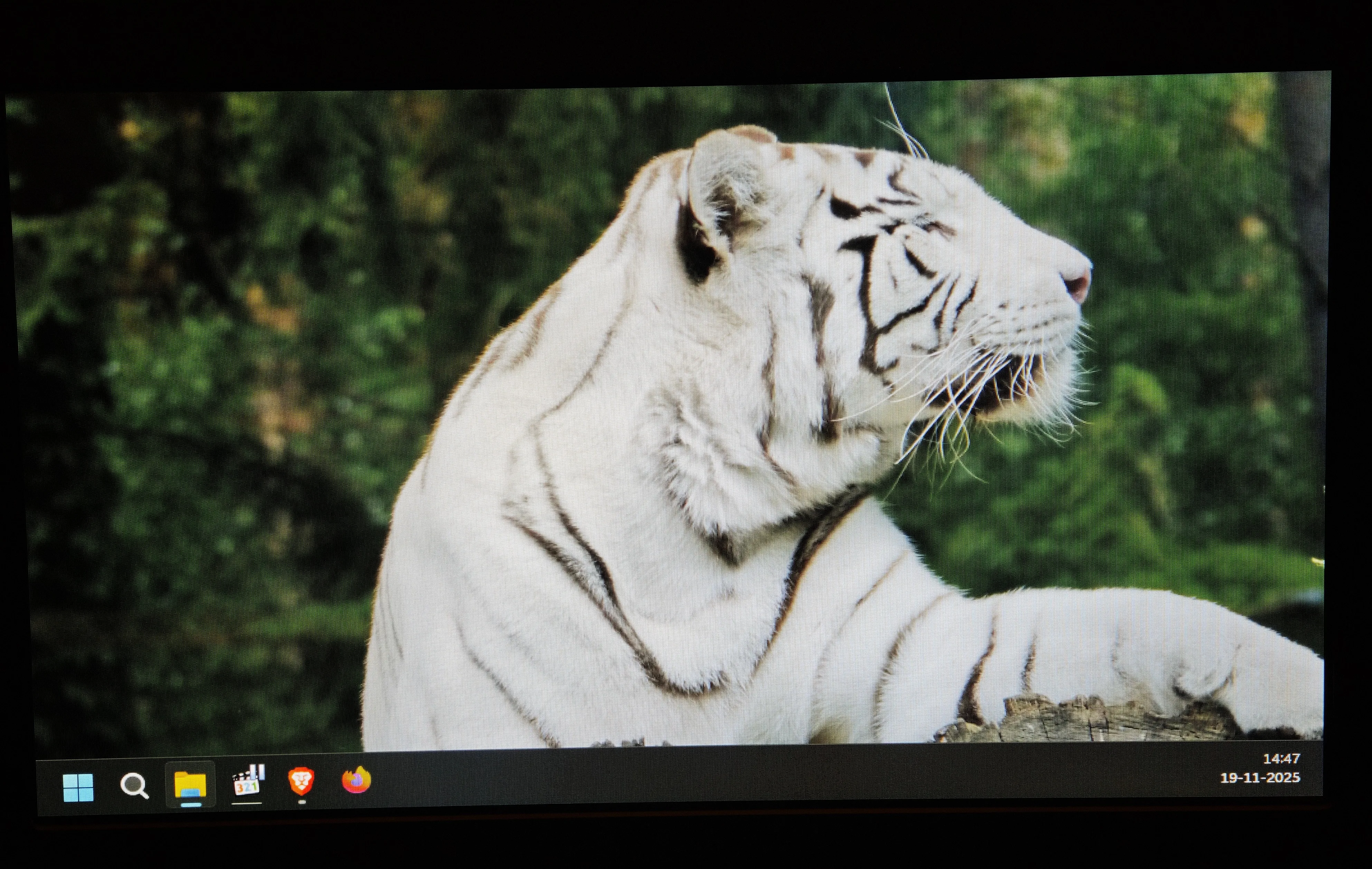Switch to File Explorer window
Viewport: 1372px width, 869px height.
point(190,784)
